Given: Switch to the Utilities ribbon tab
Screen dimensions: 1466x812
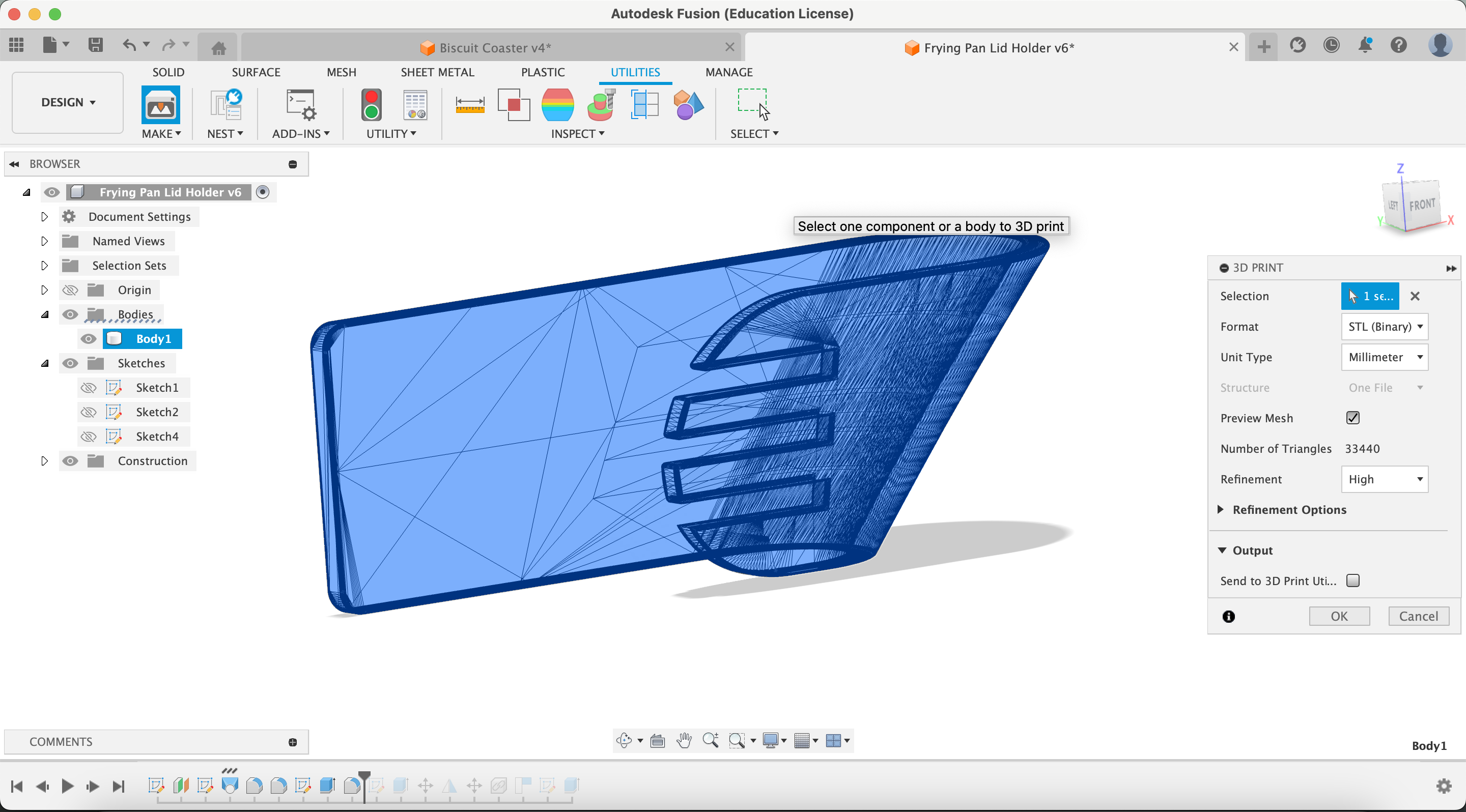Looking at the screenshot, I should tap(635, 72).
